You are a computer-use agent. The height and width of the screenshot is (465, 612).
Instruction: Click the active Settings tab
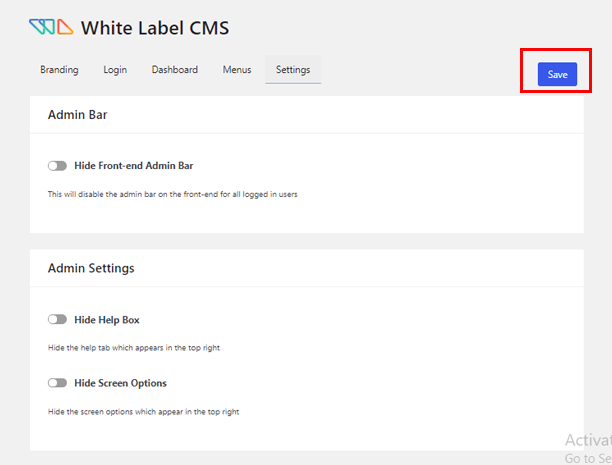pos(293,70)
